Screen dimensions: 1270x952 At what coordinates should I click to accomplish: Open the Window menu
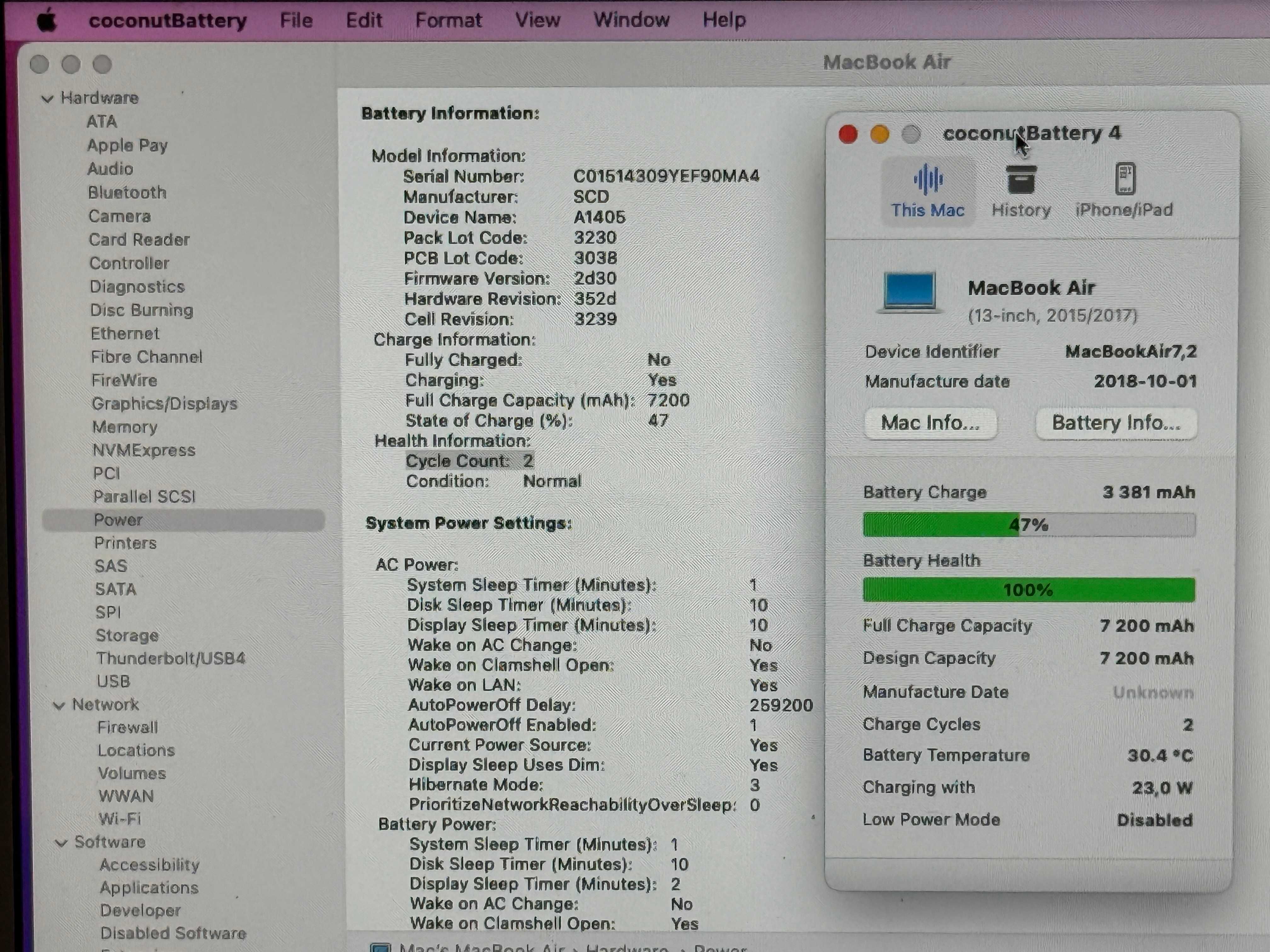(632, 21)
